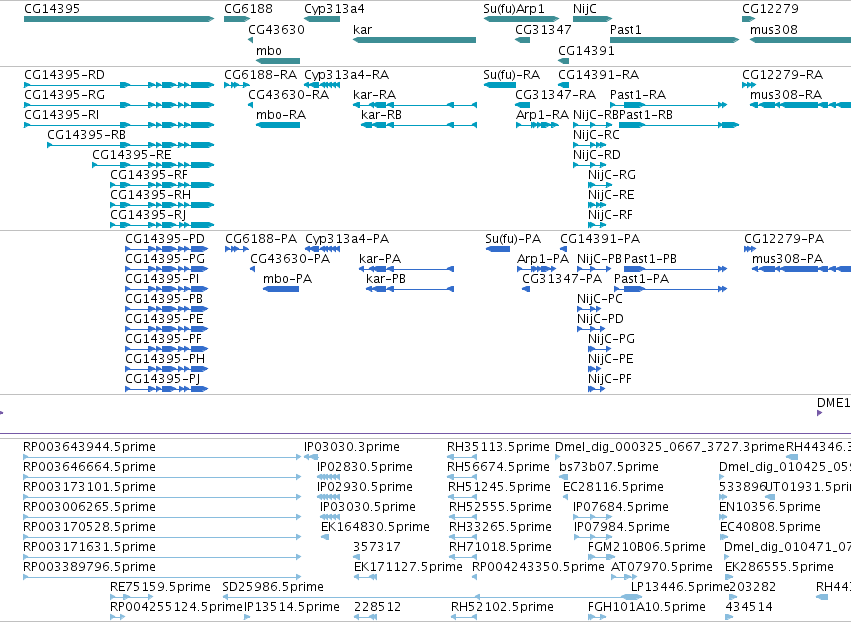Click protein kar-PB
This screenshot has height=622, width=851.
coord(386,279)
